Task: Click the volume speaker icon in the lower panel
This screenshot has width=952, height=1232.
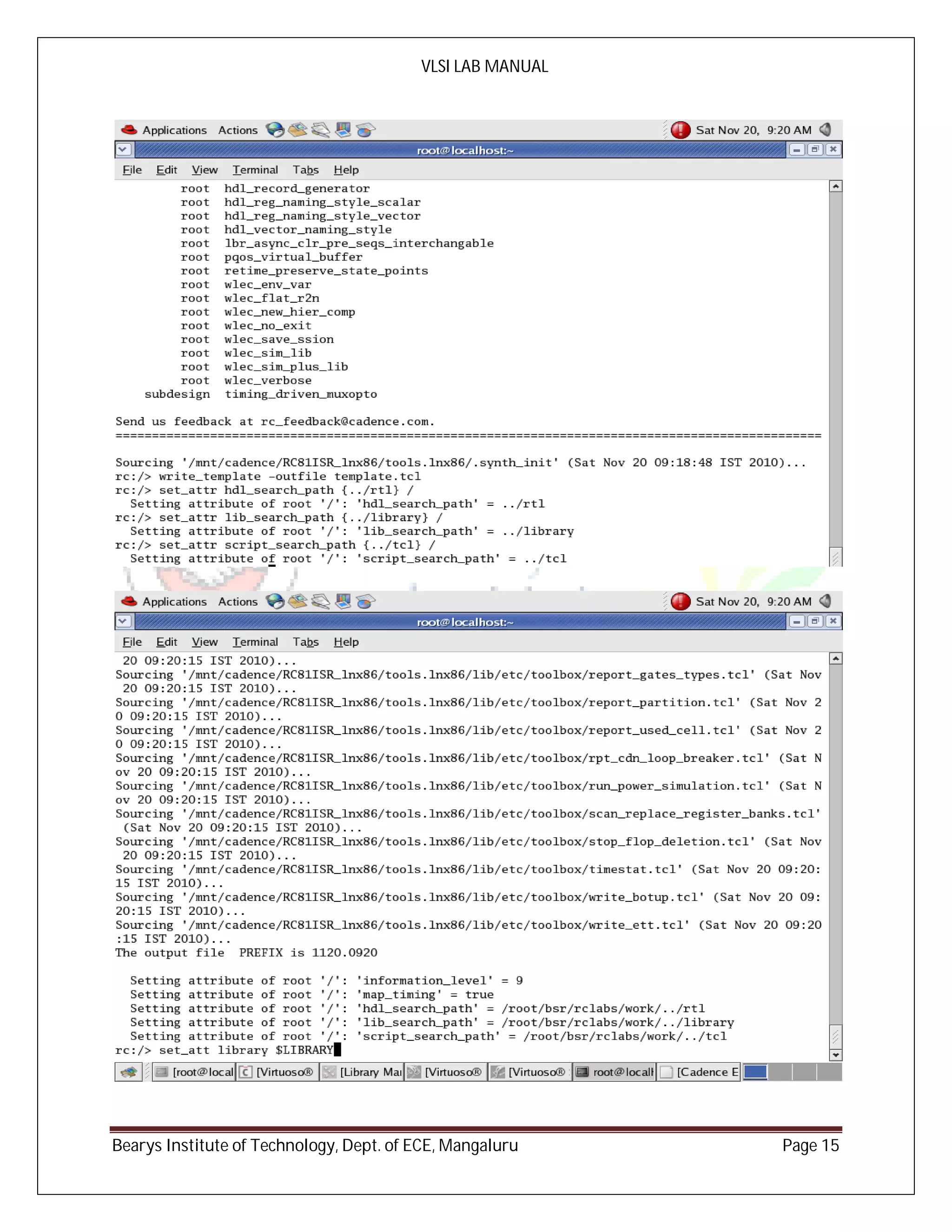Action: [825, 601]
